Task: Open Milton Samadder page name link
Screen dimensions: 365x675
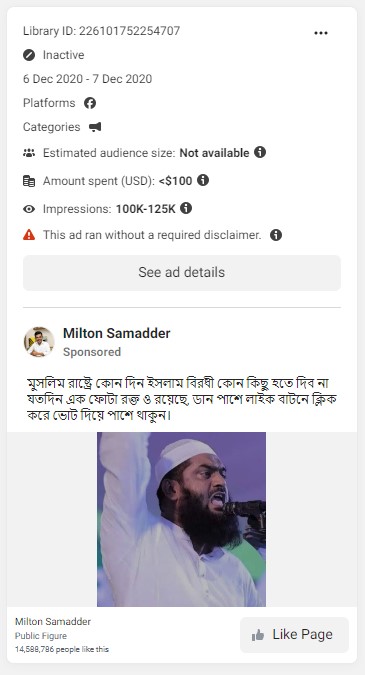Action: coord(117,333)
